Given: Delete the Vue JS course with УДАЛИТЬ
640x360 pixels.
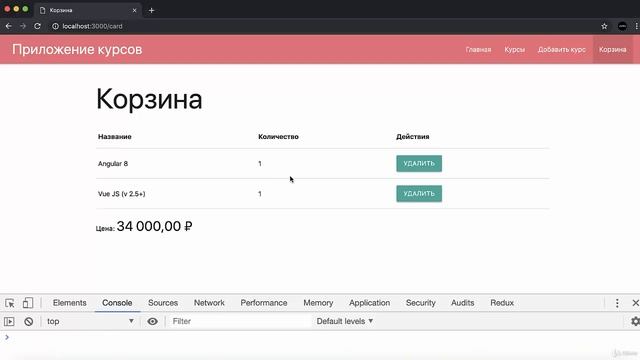Looking at the screenshot, I should pos(419,193).
